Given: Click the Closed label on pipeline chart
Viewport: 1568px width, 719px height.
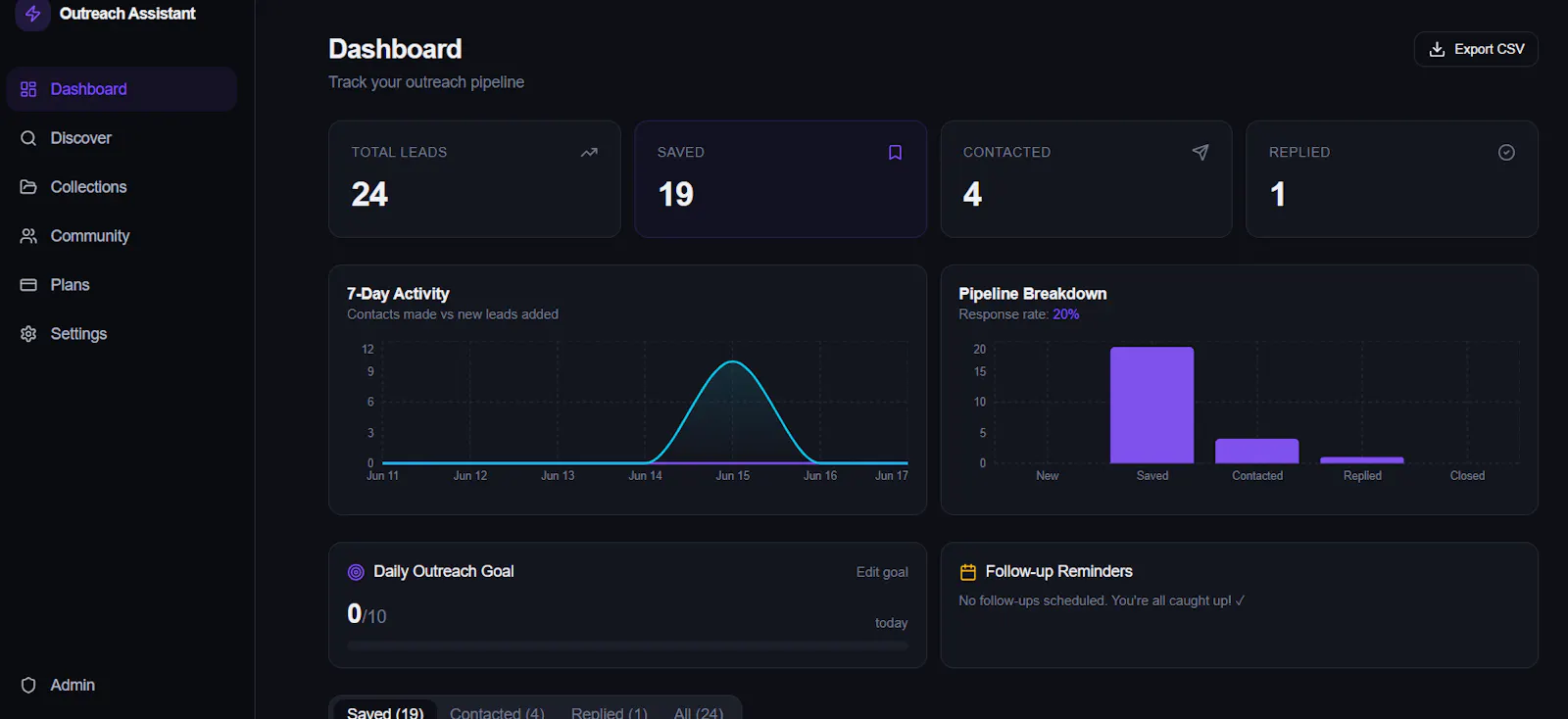Looking at the screenshot, I should coord(1467,476).
